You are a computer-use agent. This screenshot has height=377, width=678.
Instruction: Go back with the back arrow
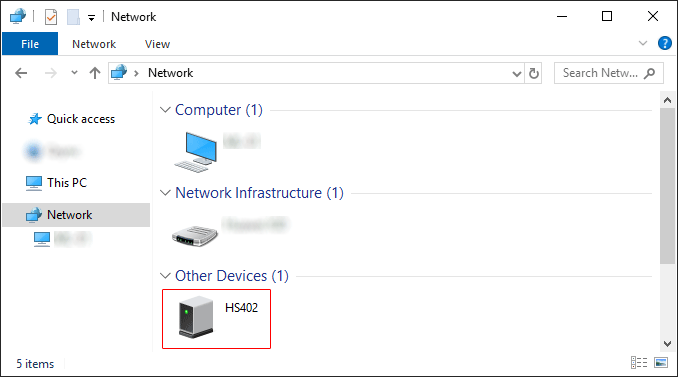(21, 73)
